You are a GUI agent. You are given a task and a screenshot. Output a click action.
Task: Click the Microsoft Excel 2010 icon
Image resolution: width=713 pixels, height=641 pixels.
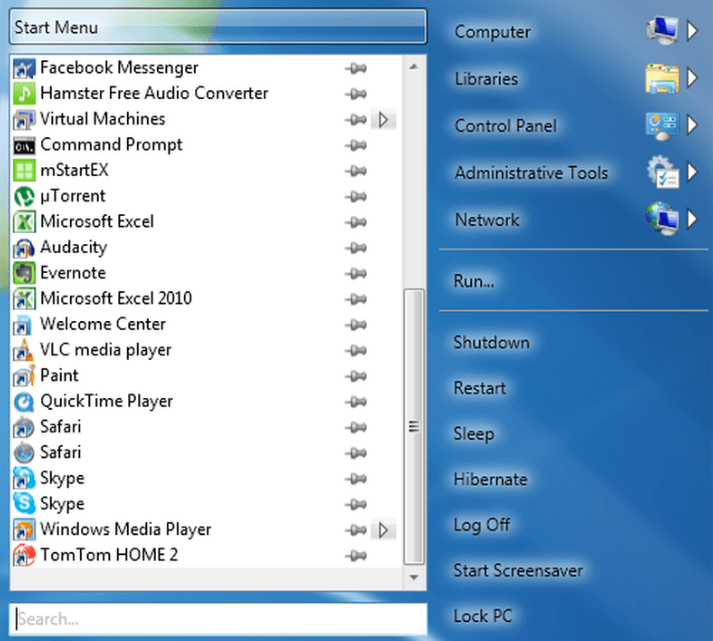point(24,299)
